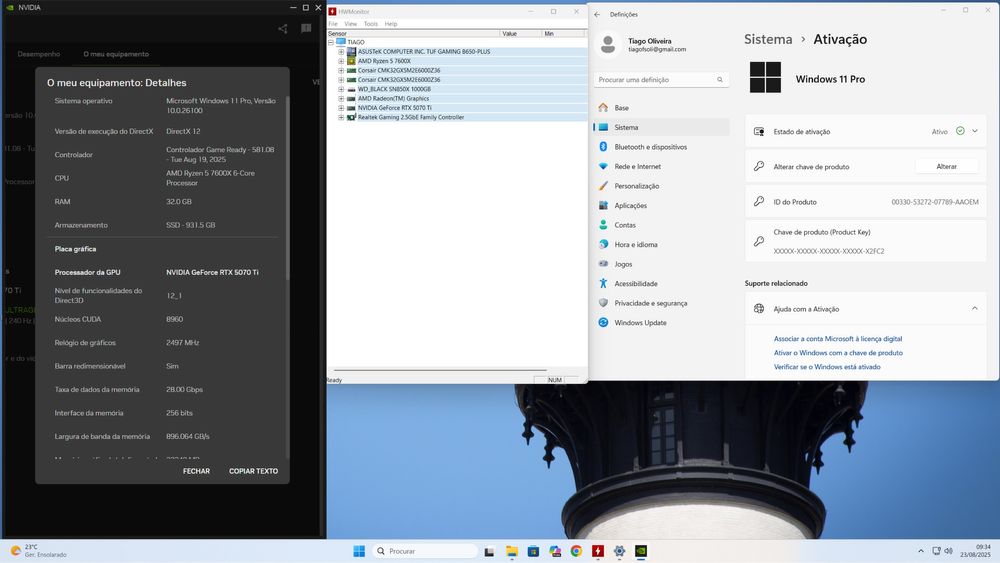
Task: Click the FECHAR button in details dialog
Action: pos(196,471)
